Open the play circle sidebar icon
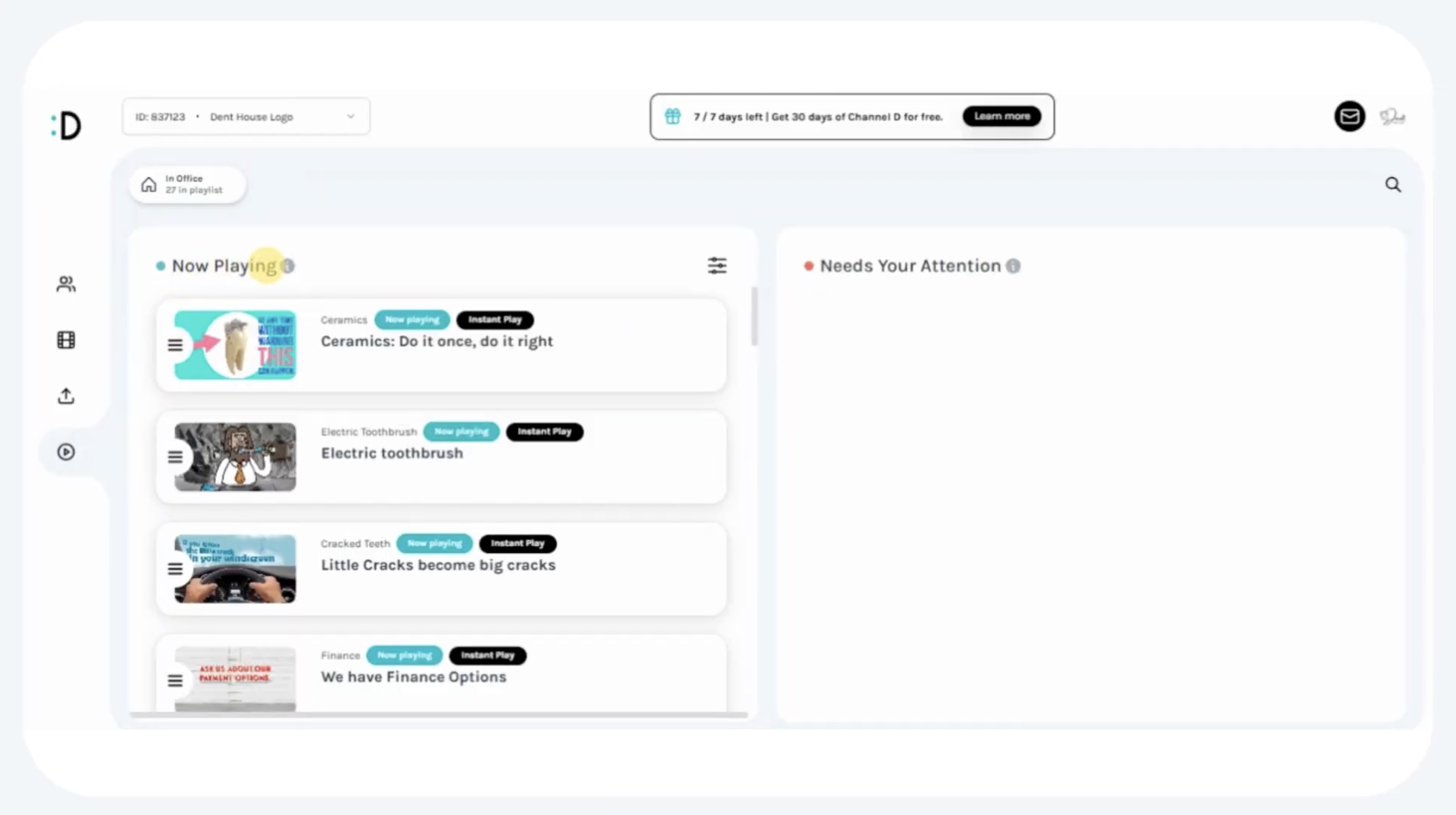The width and height of the screenshot is (1456, 815). tap(66, 452)
